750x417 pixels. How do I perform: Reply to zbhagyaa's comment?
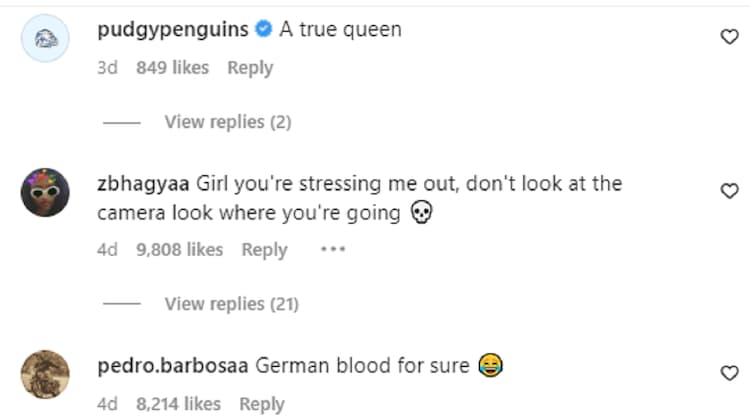tap(264, 250)
